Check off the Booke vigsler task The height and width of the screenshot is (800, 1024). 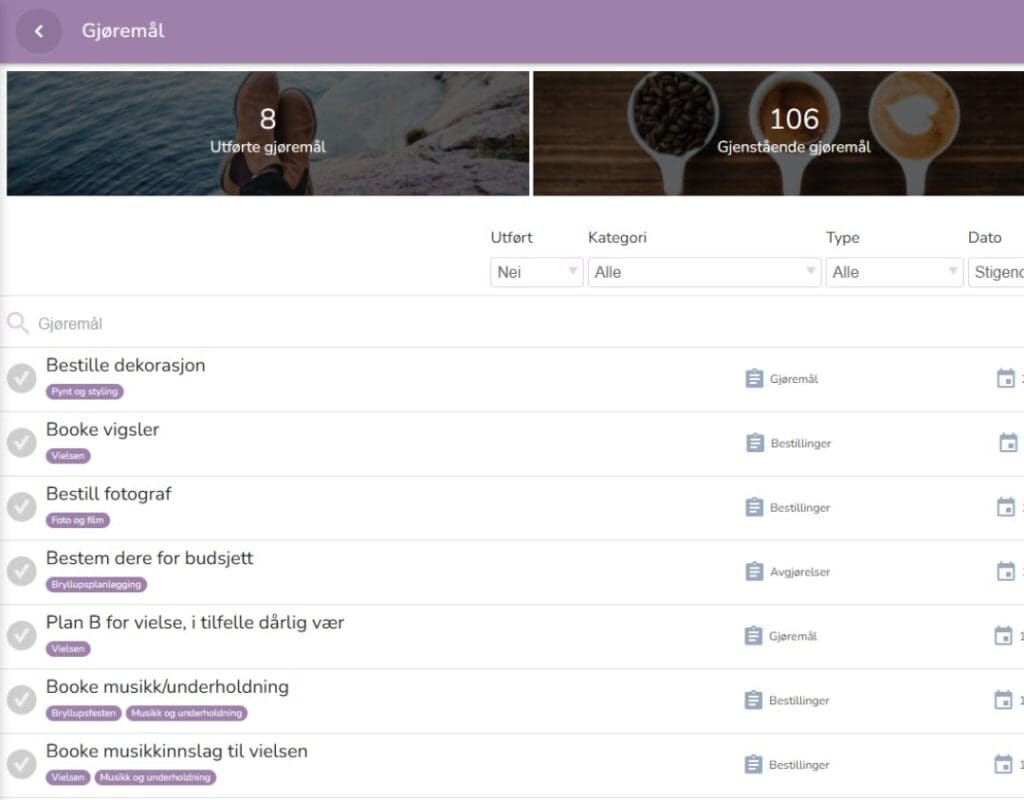point(22,443)
